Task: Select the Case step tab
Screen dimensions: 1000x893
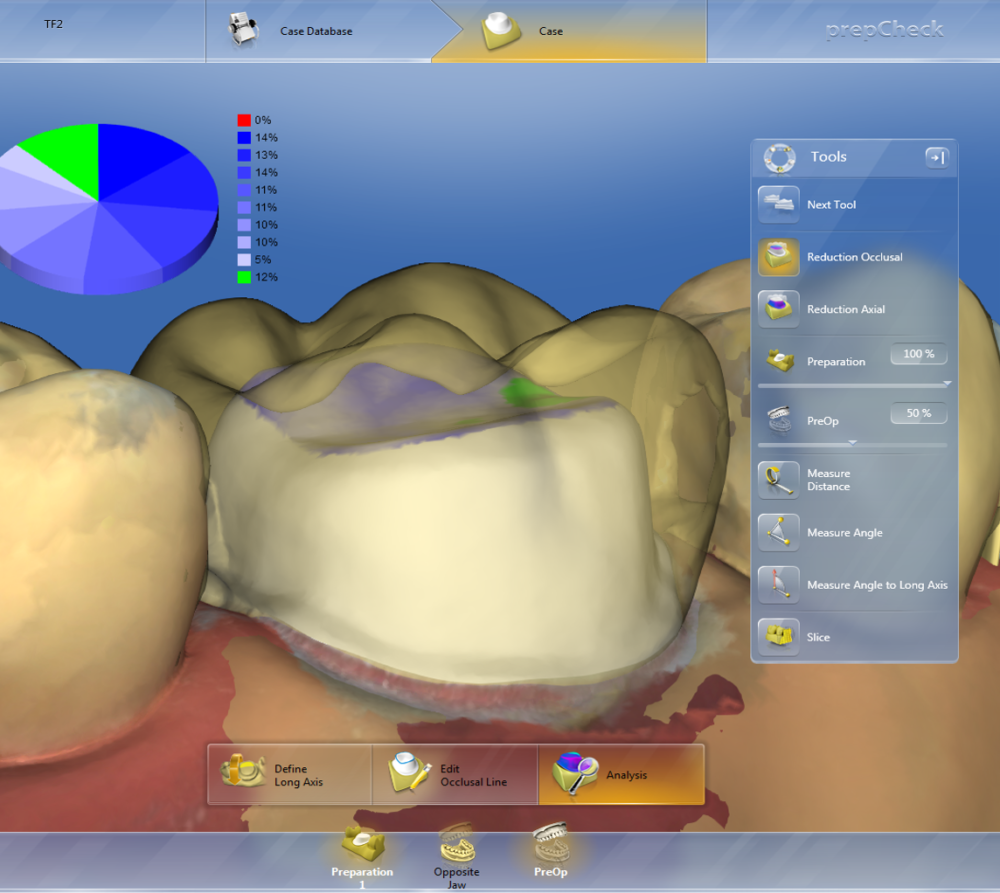Action: 570,31
